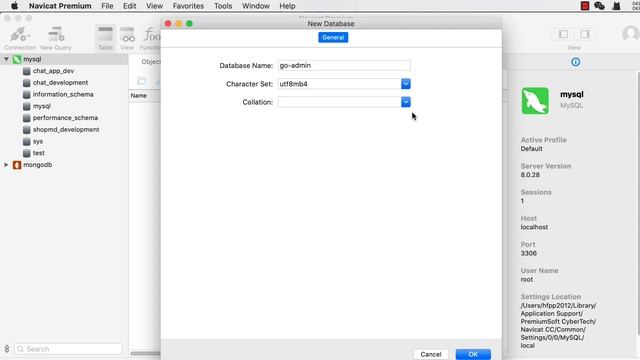Show left sidebar view toggle icon
This screenshot has width=640, height=360.
coord(563,34)
